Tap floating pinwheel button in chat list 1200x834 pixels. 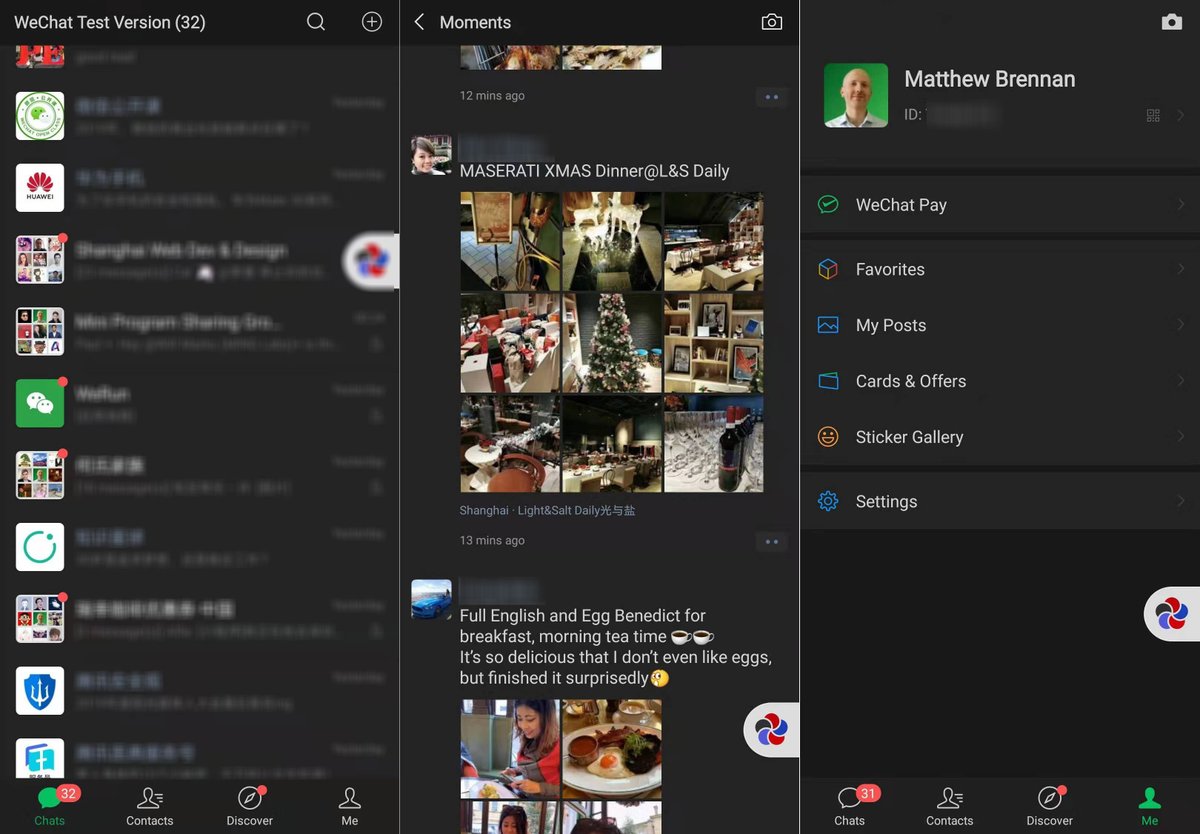point(372,262)
